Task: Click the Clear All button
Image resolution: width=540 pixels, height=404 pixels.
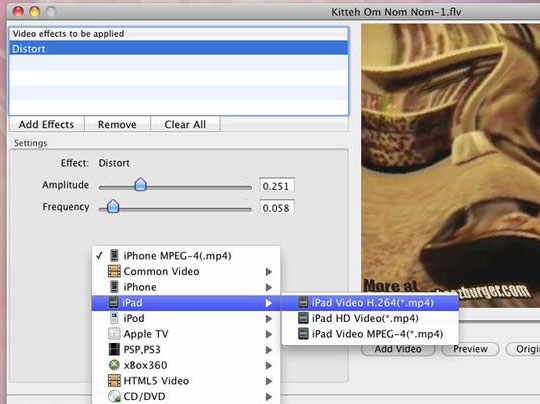Action: click(x=185, y=124)
